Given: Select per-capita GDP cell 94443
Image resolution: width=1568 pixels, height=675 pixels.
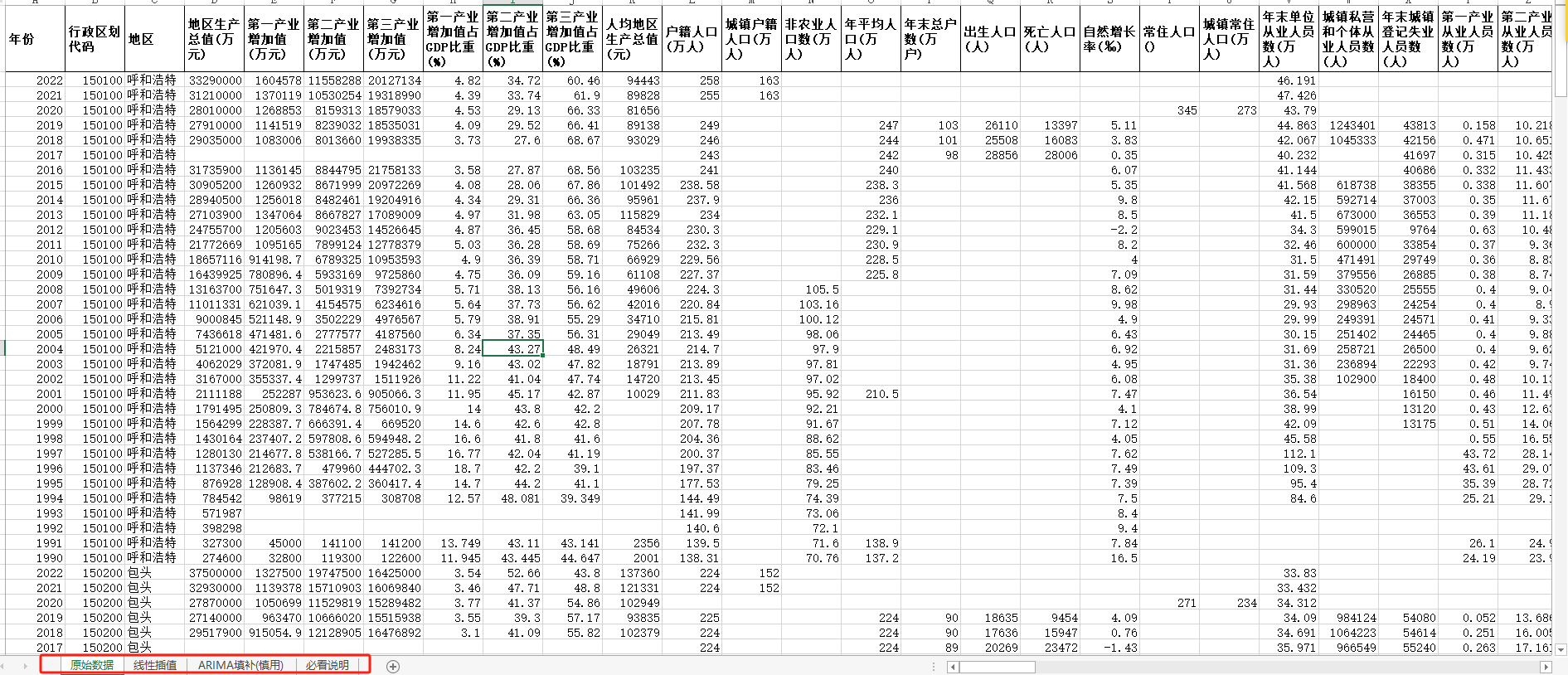Looking at the screenshot, I should click(632, 80).
